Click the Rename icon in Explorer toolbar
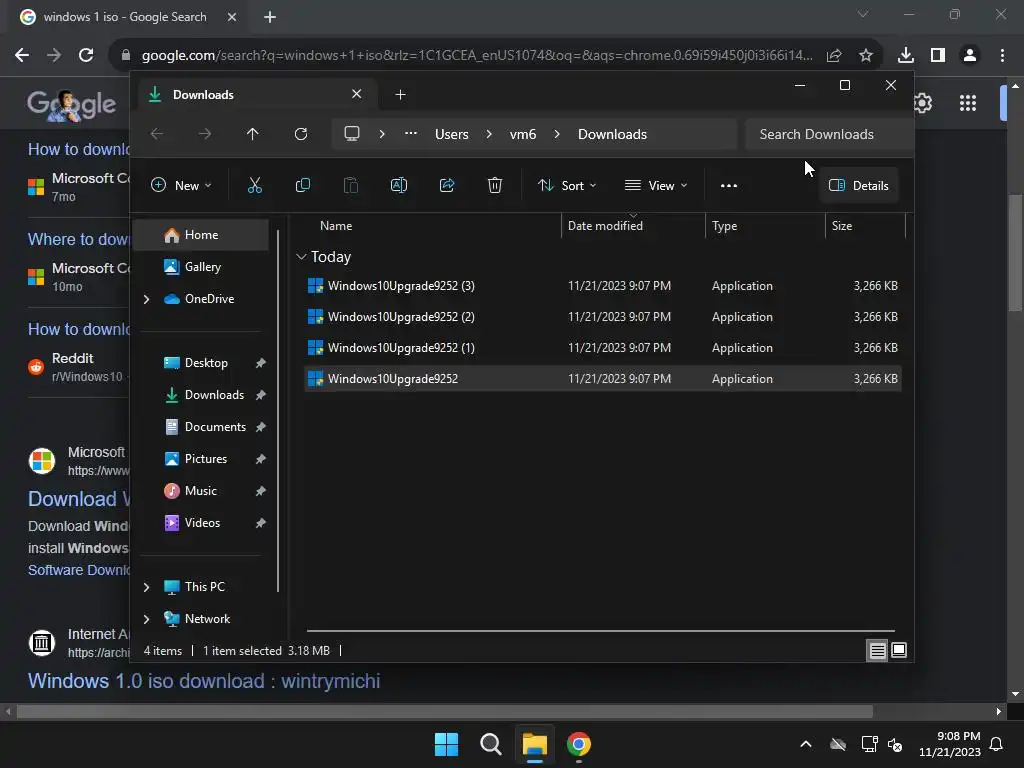This screenshot has height=768, width=1024. click(x=398, y=185)
